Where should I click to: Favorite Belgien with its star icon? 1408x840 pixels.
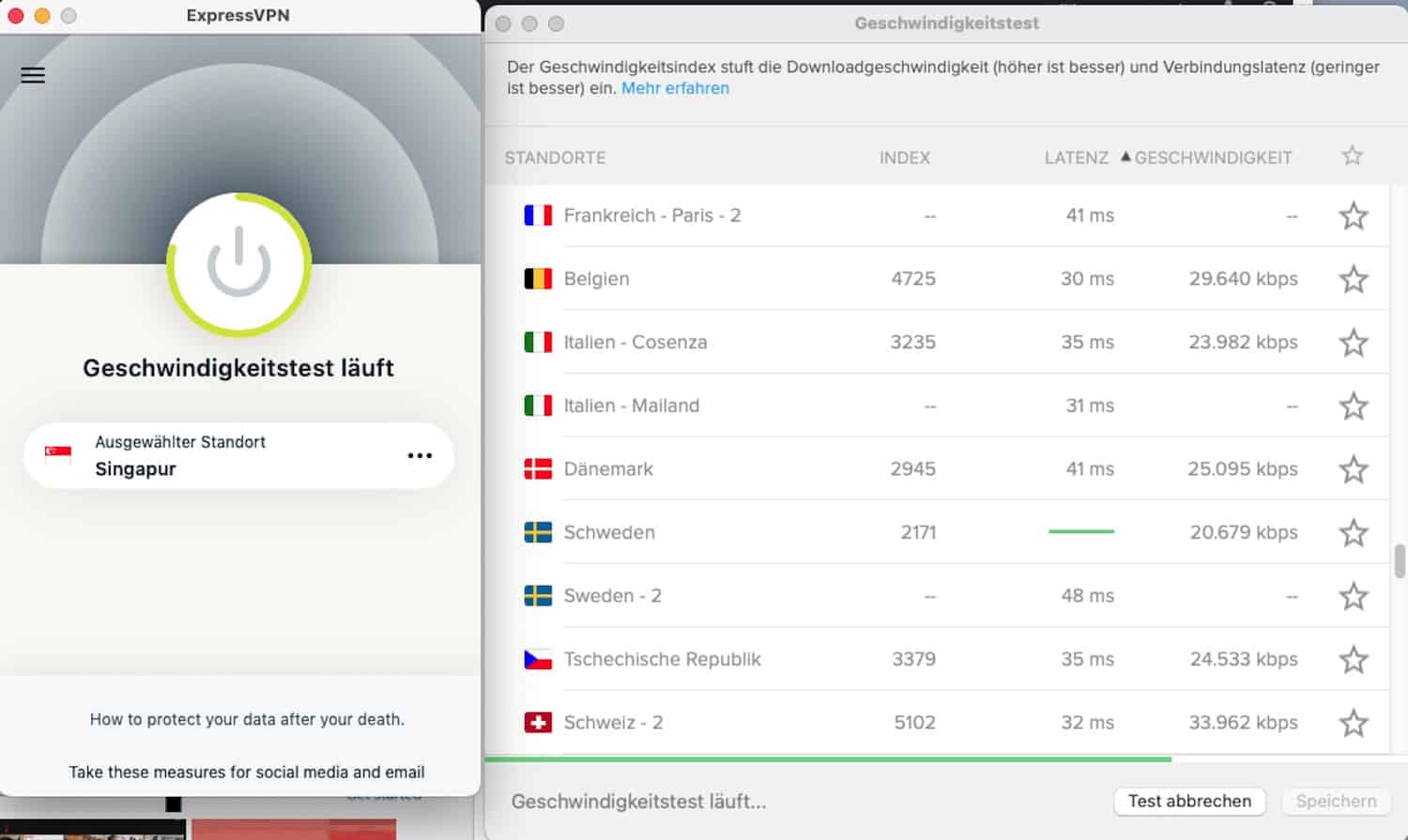click(1353, 279)
